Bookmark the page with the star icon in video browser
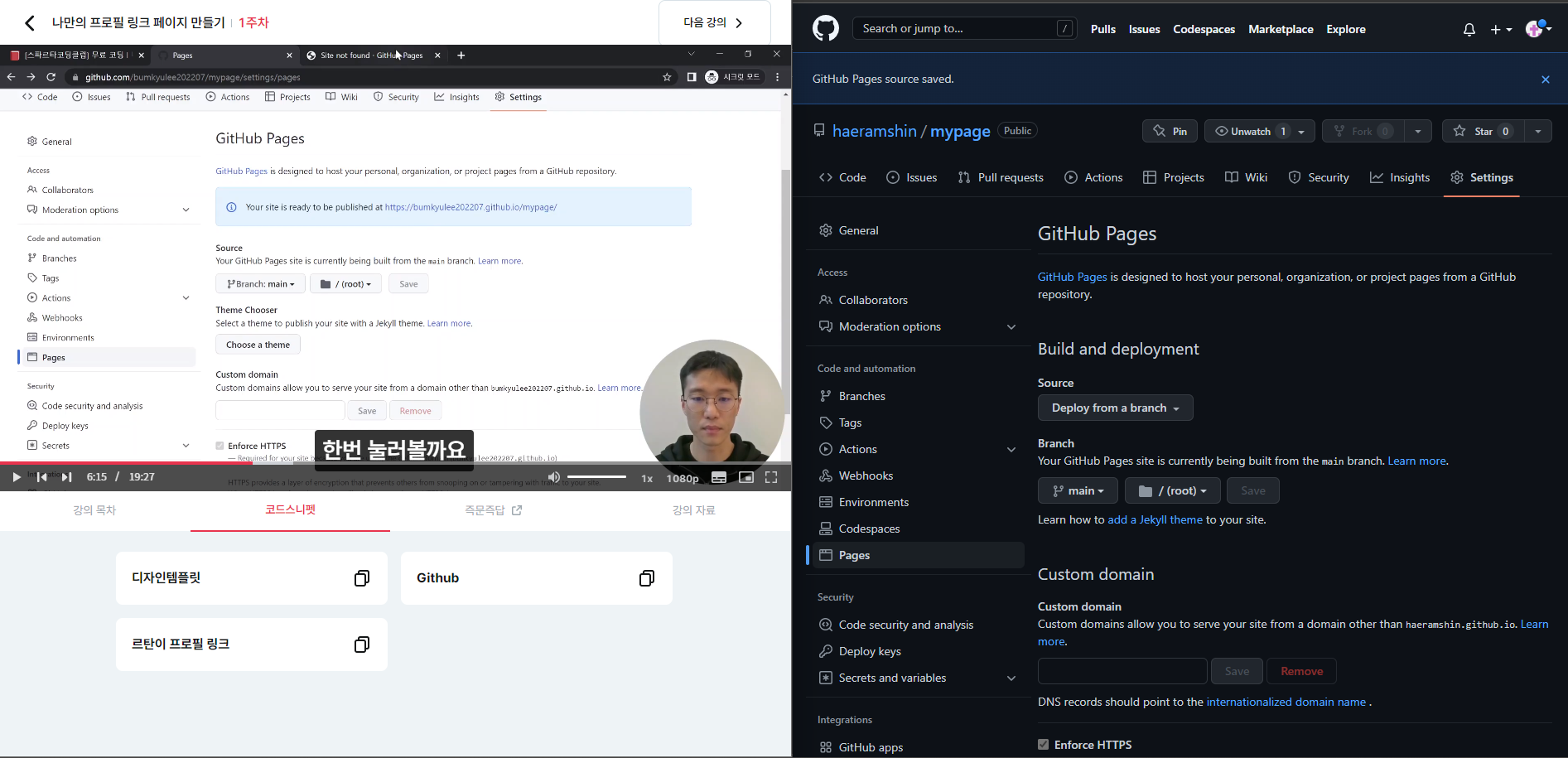 667,77
